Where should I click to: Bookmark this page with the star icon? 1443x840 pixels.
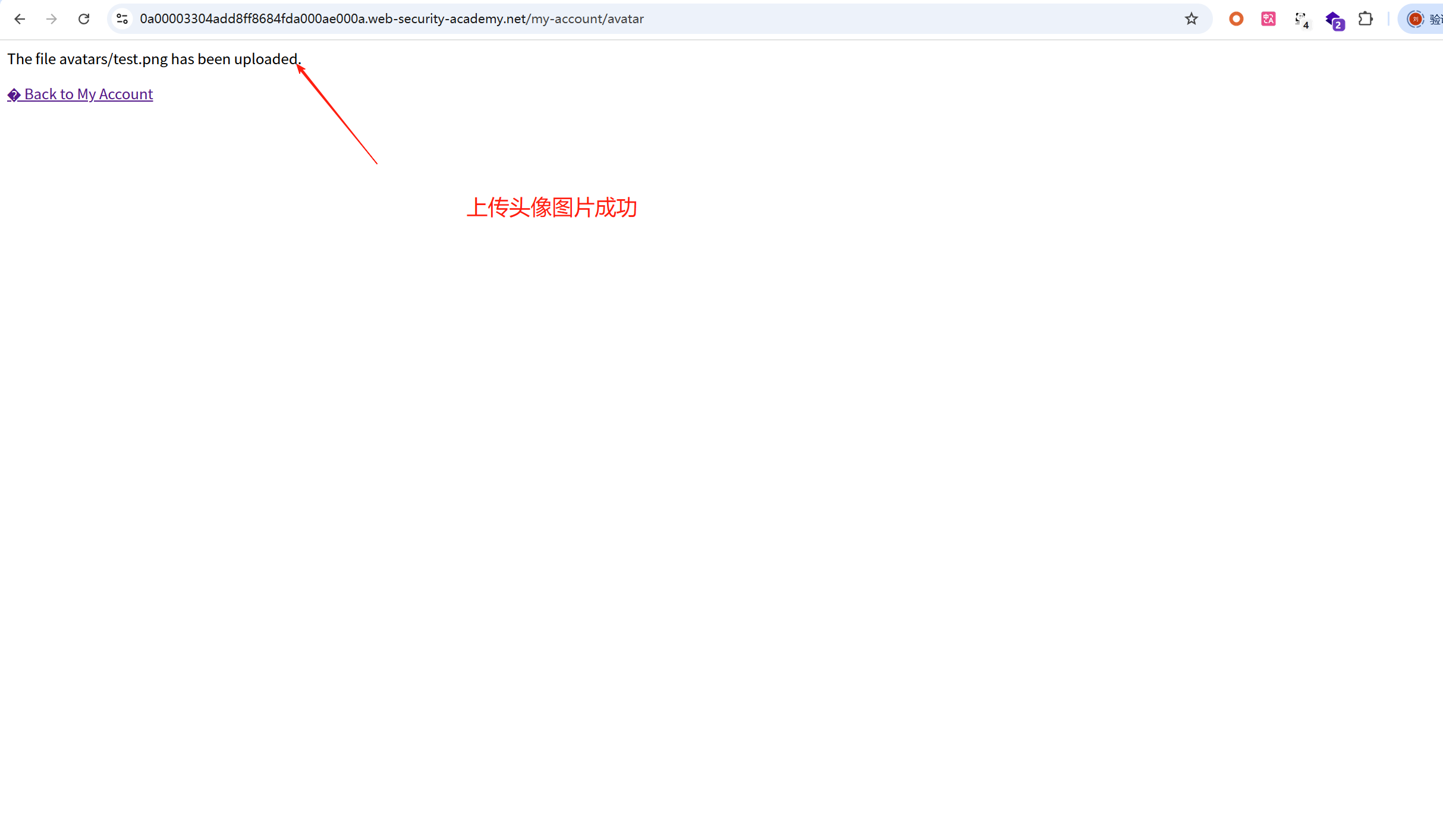(x=1191, y=19)
